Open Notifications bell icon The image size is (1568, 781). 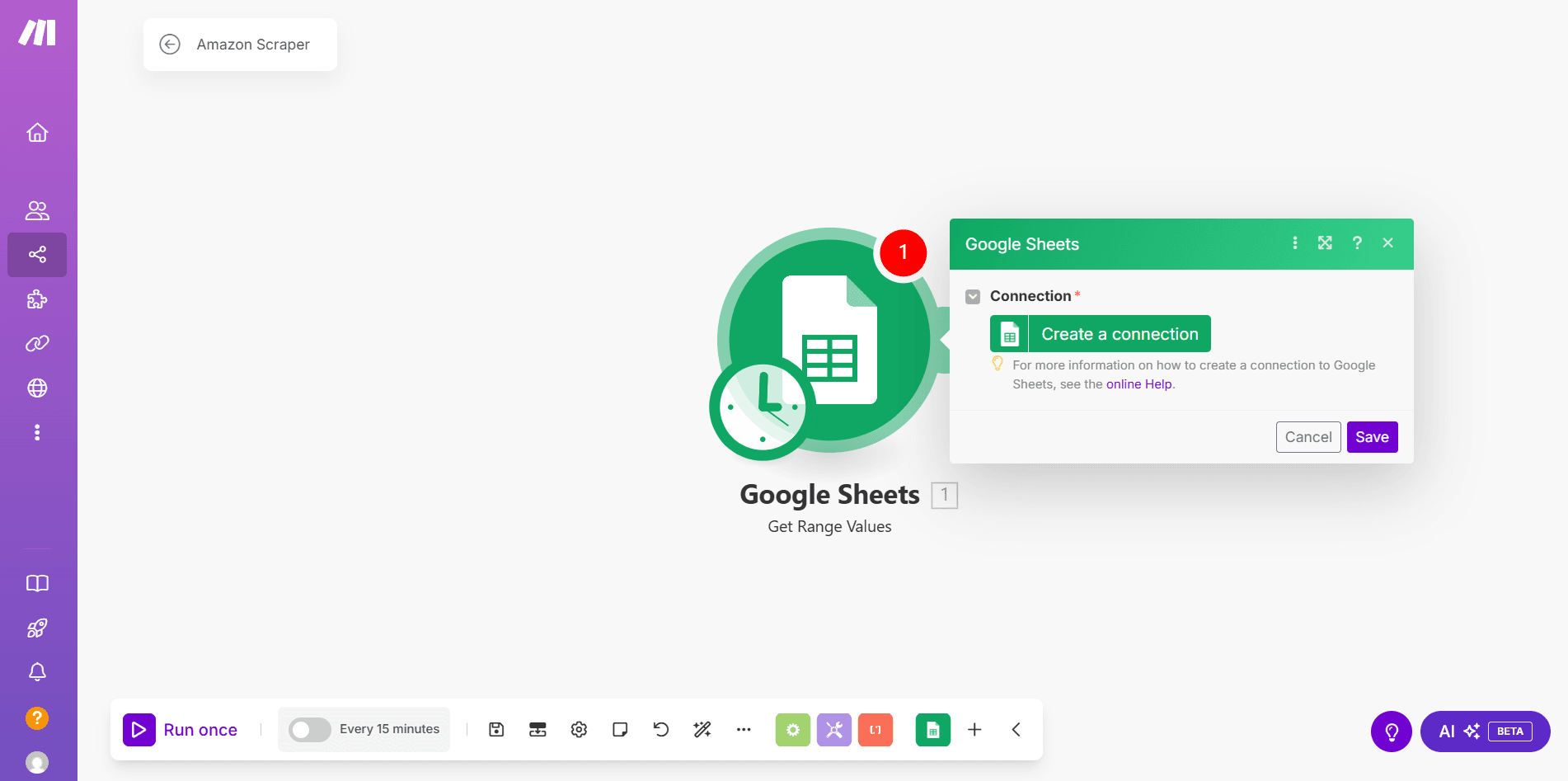(37, 672)
